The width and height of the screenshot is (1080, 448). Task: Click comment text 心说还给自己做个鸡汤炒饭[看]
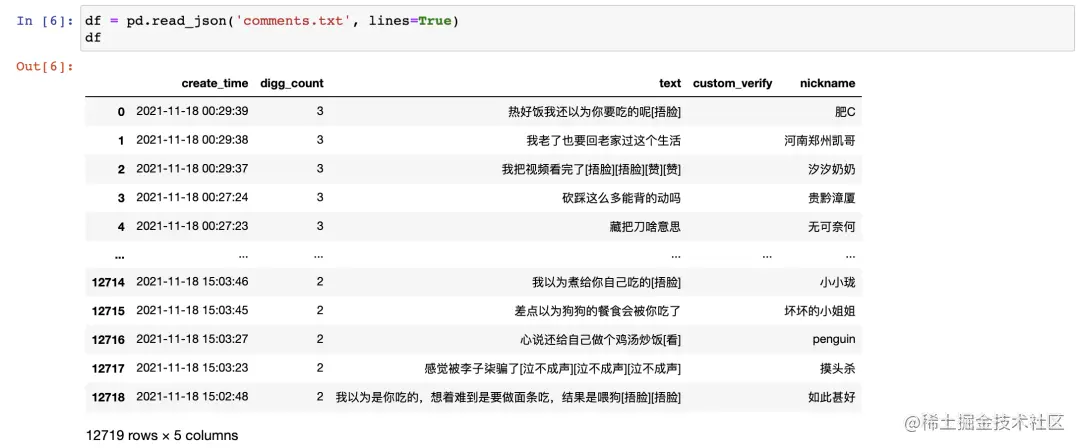(601, 340)
